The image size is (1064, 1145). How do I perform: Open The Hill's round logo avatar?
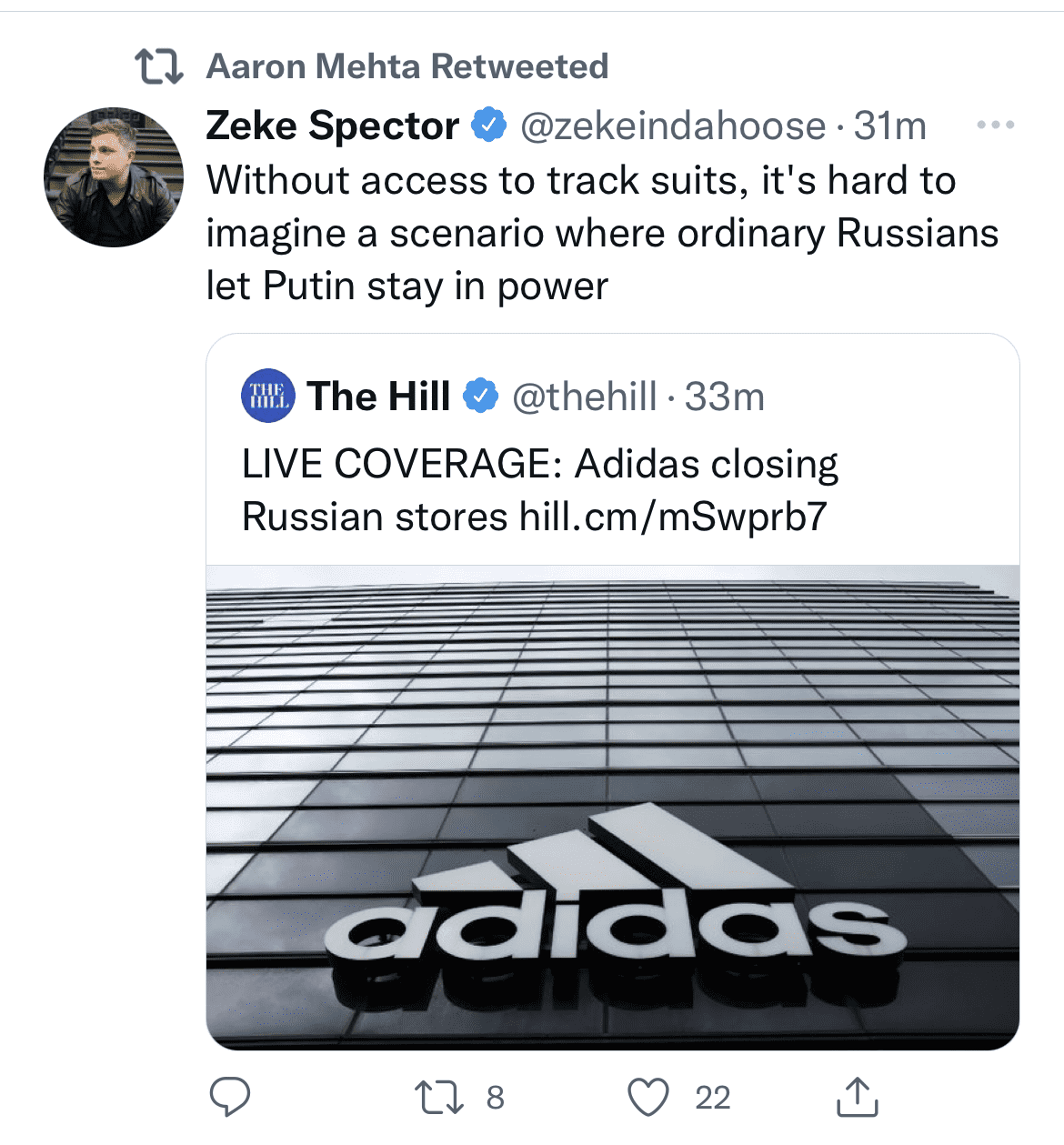tap(268, 397)
